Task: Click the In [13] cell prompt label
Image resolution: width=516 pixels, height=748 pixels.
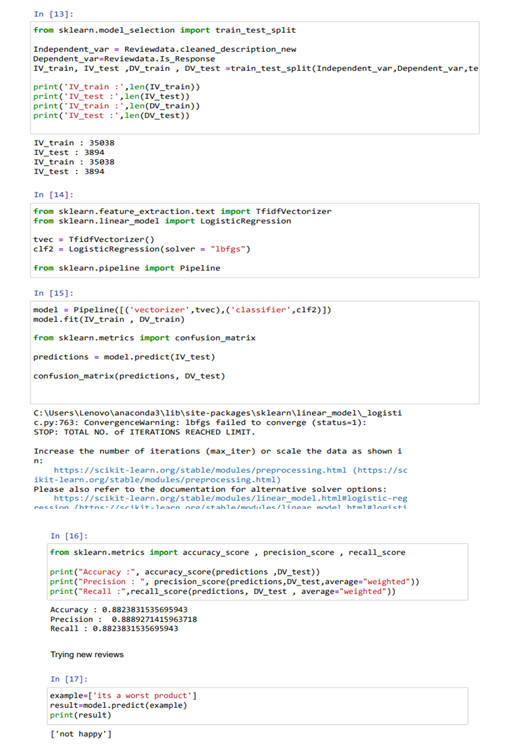Action: point(53,14)
